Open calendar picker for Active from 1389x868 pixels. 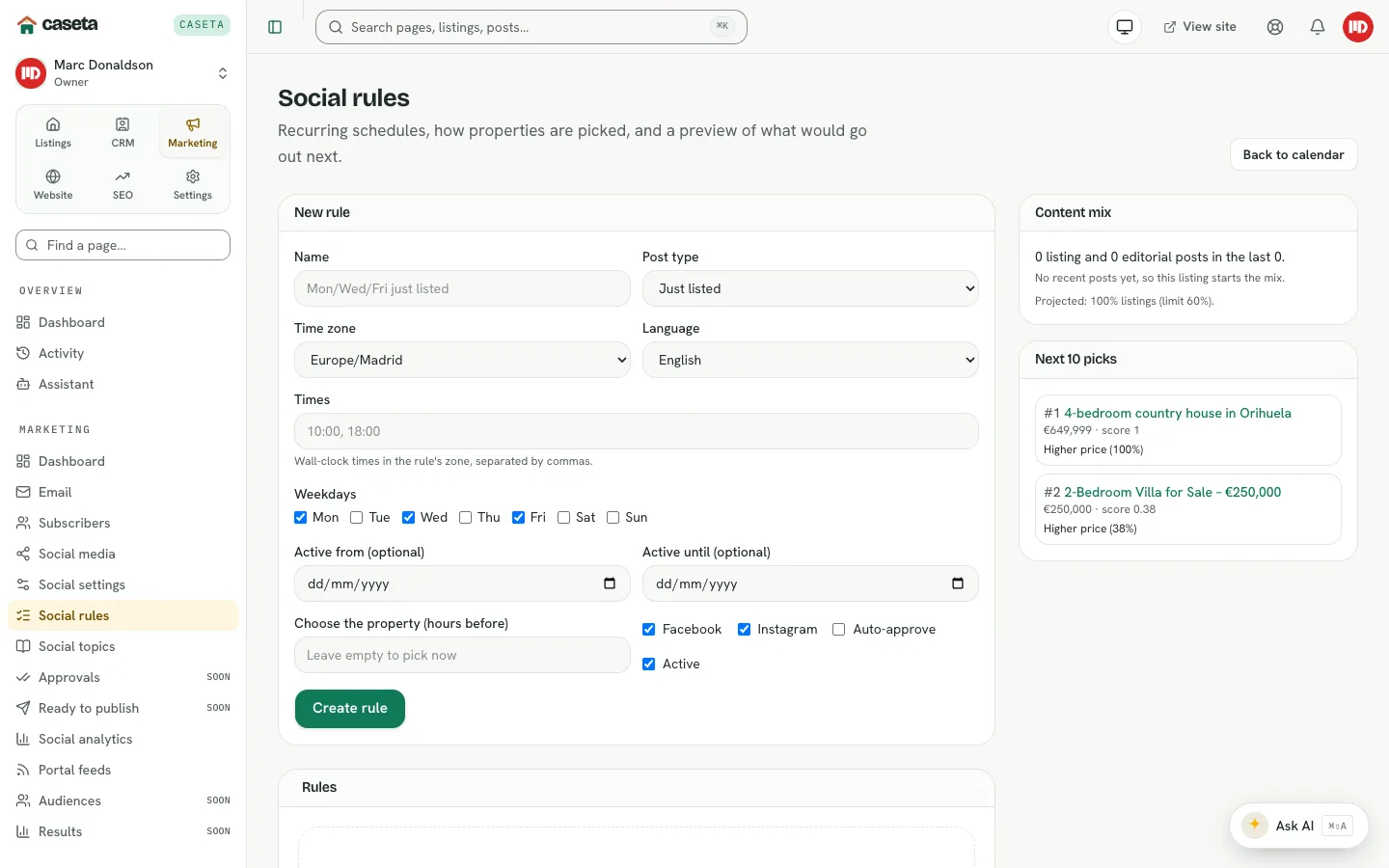tap(610, 583)
